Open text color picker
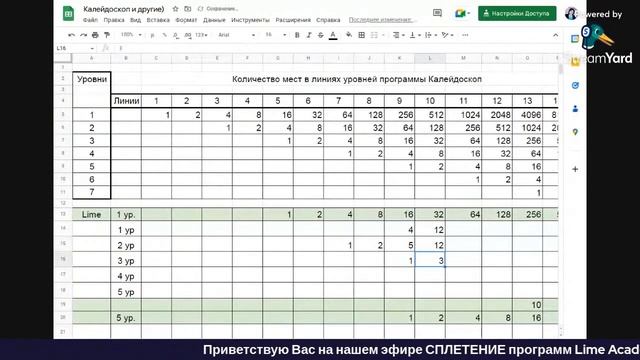Viewport: 640px width, 360px height. pos(333,35)
